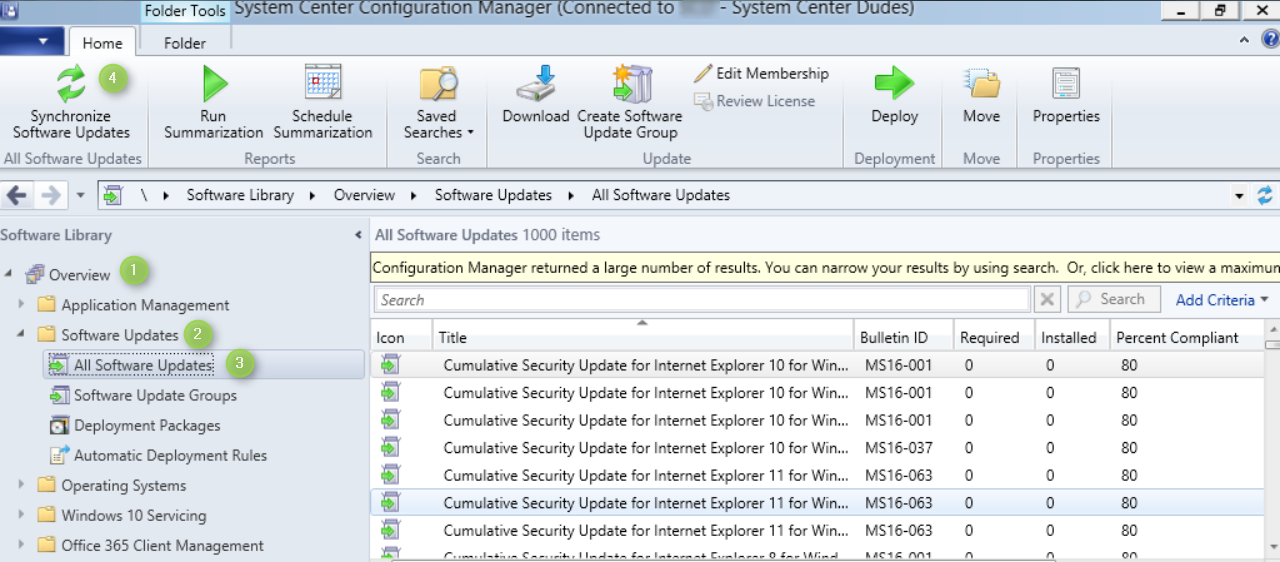Click into the Search input field
The width and height of the screenshot is (1280, 562).
(x=702, y=299)
